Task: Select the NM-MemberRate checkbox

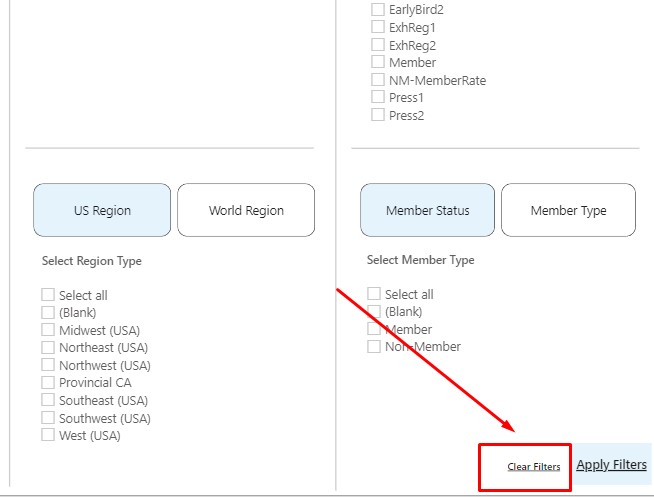Action: tap(378, 80)
